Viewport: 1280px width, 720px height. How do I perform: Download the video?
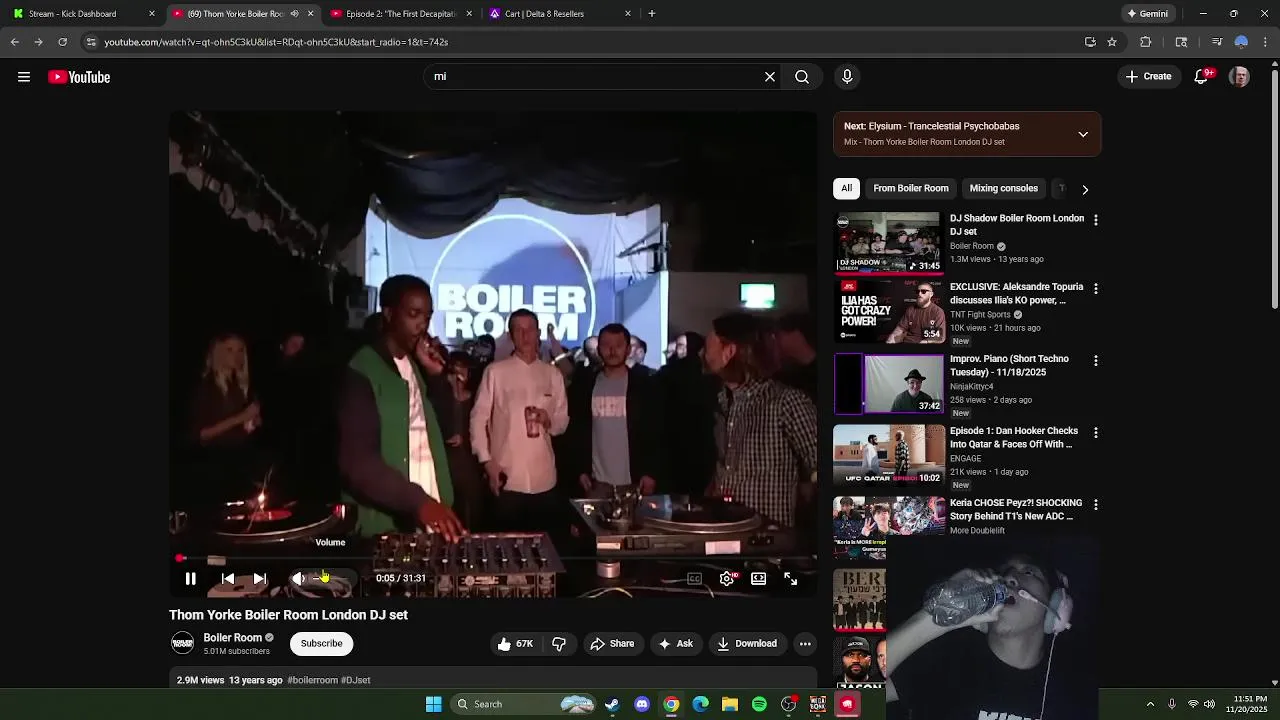click(x=746, y=644)
